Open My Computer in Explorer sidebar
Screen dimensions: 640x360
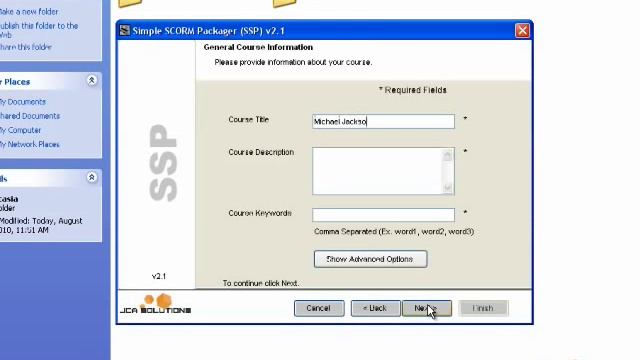20,130
